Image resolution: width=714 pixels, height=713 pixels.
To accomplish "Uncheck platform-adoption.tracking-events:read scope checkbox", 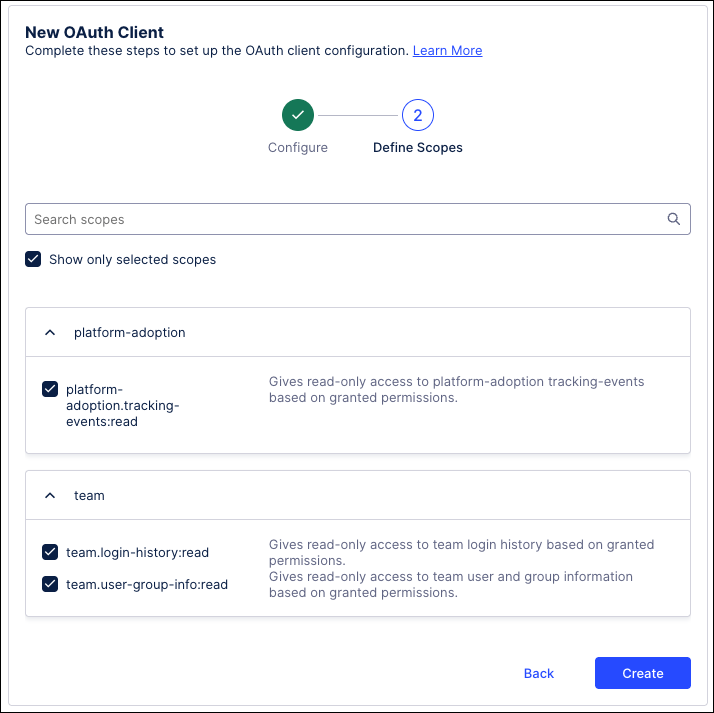I will 50,390.
